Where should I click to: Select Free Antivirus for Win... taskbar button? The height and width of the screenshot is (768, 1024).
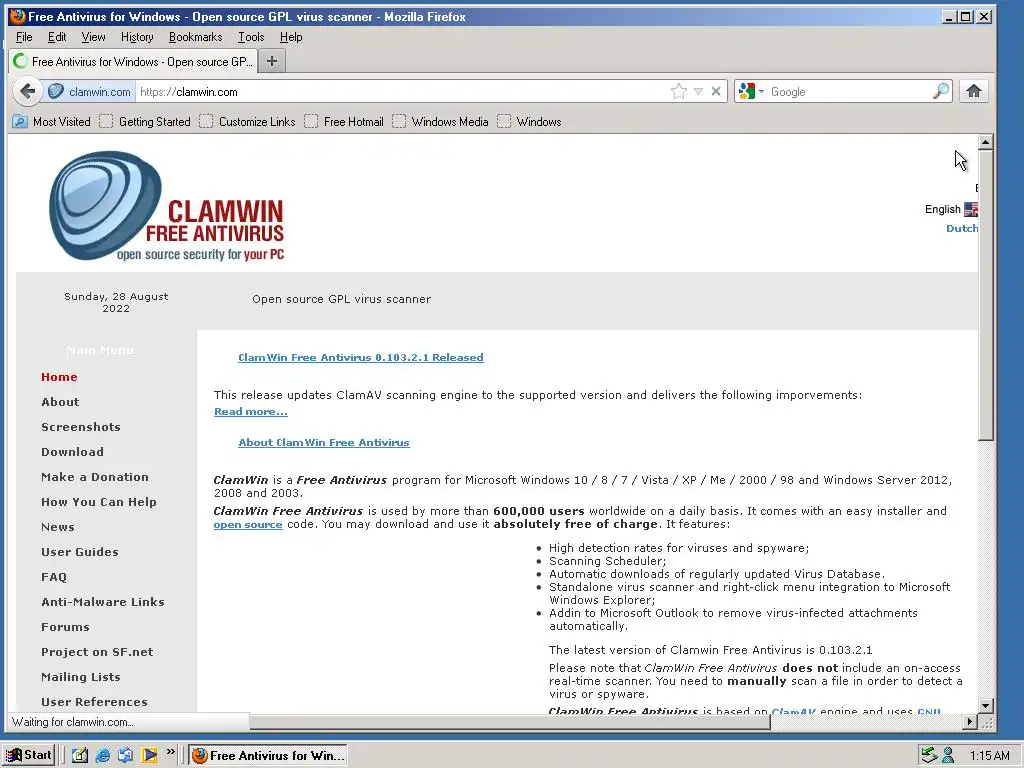(268, 756)
